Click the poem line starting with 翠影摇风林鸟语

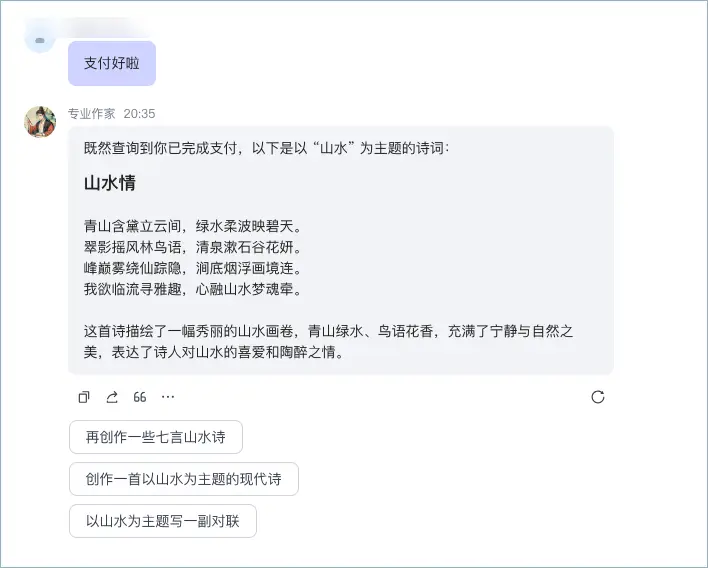point(193,247)
